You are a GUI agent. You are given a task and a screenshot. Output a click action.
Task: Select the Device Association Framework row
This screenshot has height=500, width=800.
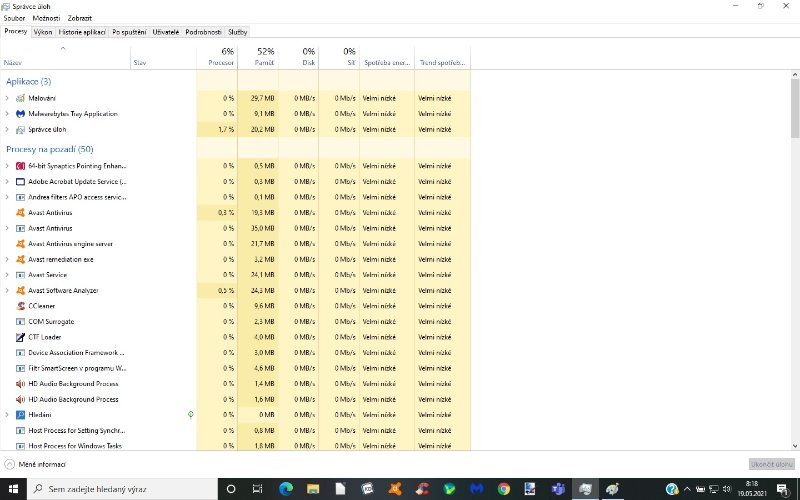[x=235, y=353]
